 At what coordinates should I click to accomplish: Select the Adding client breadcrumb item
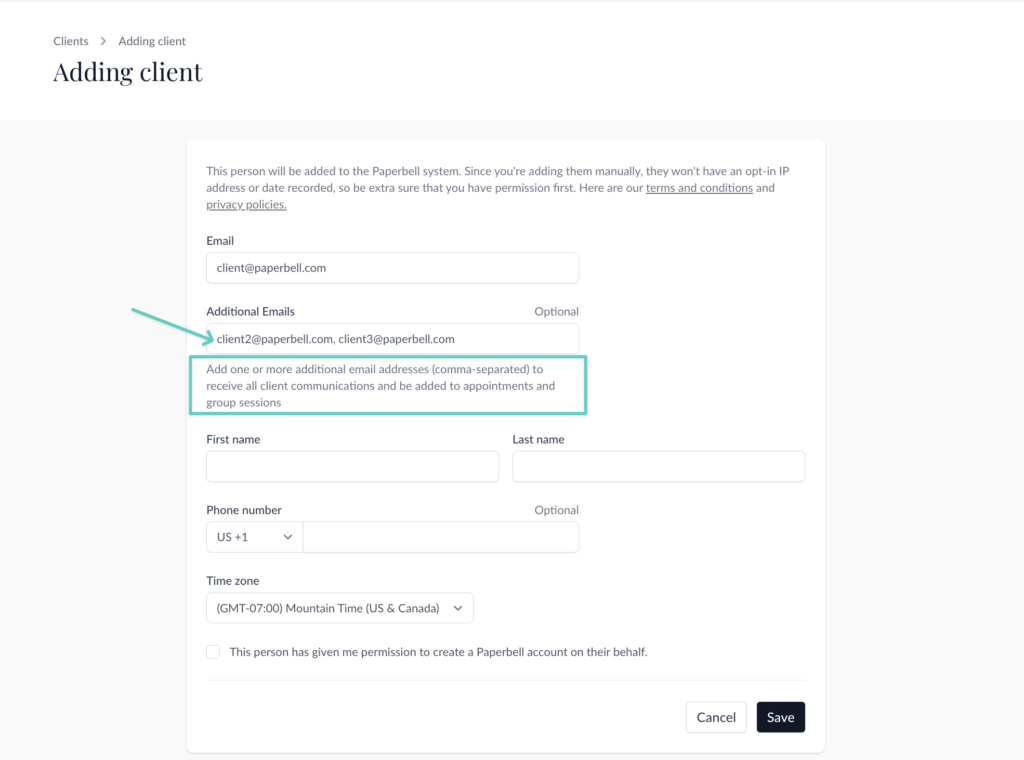(152, 41)
